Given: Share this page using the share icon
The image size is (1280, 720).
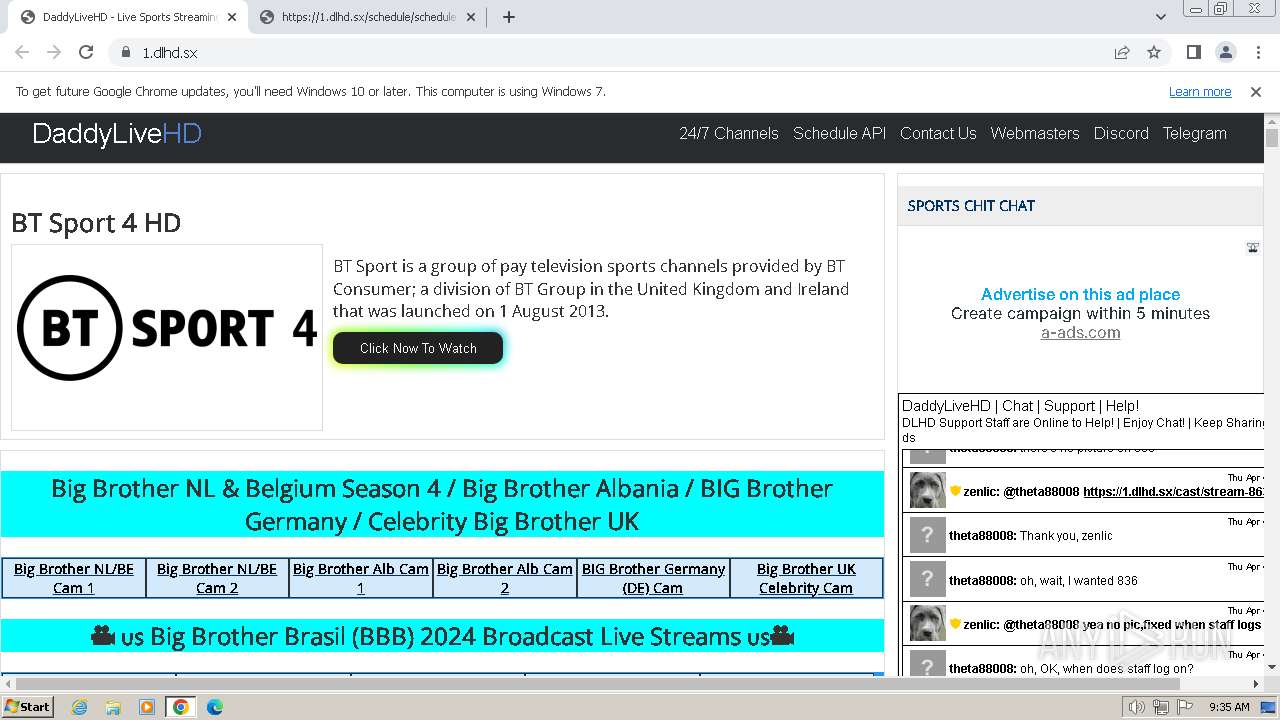Looking at the screenshot, I should (1122, 53).
